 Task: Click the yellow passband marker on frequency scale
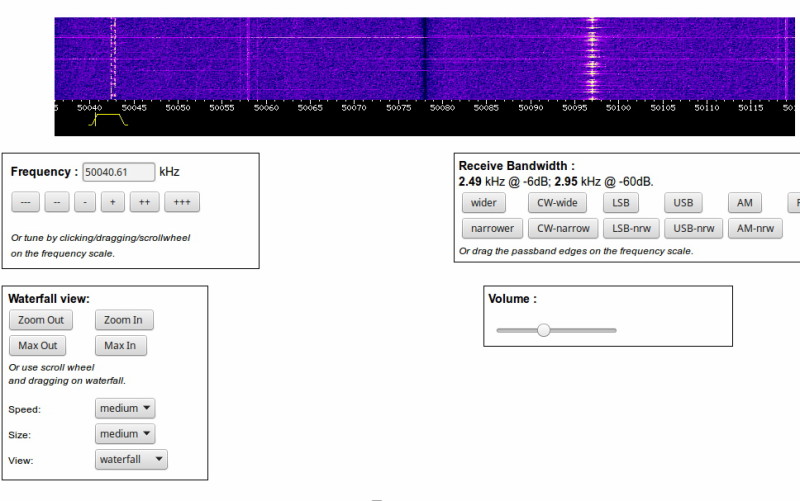coord(109,119)
